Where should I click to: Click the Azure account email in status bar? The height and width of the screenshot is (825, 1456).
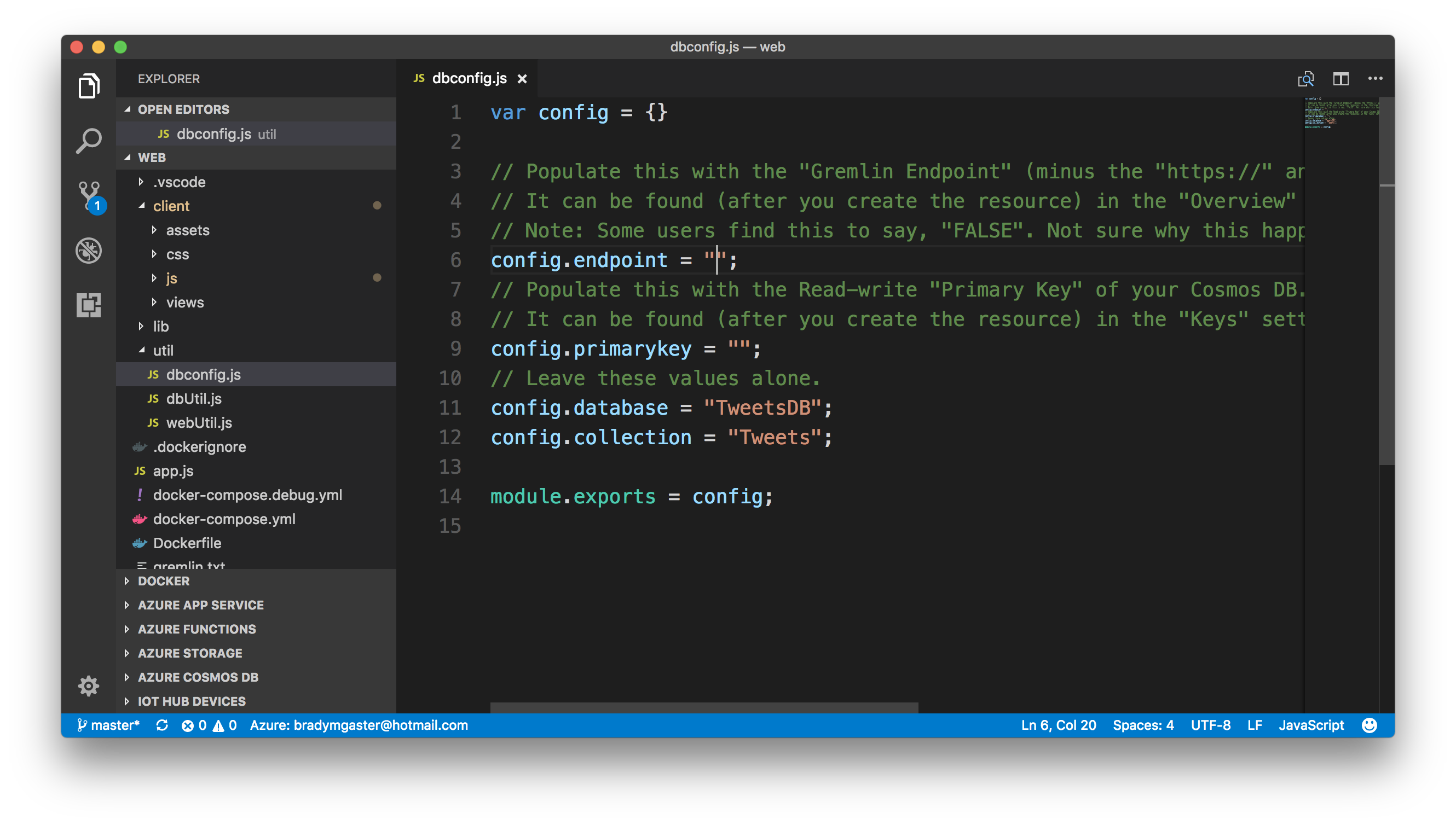point(358,725)
